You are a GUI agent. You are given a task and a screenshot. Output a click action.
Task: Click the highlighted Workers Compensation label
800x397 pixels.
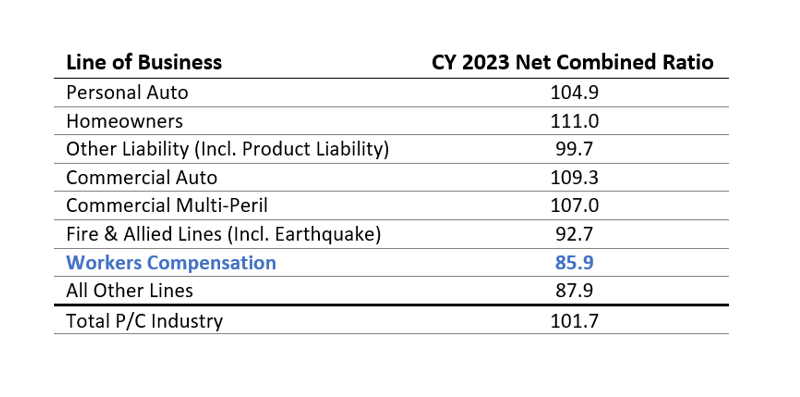[171, 263]
